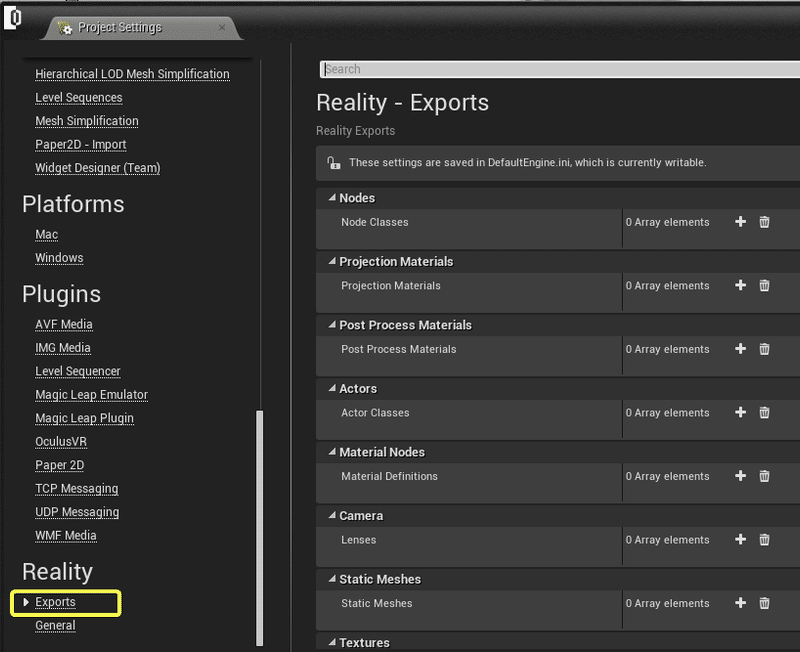
Task: Collapse the Camera section
Action: (332, 515)
